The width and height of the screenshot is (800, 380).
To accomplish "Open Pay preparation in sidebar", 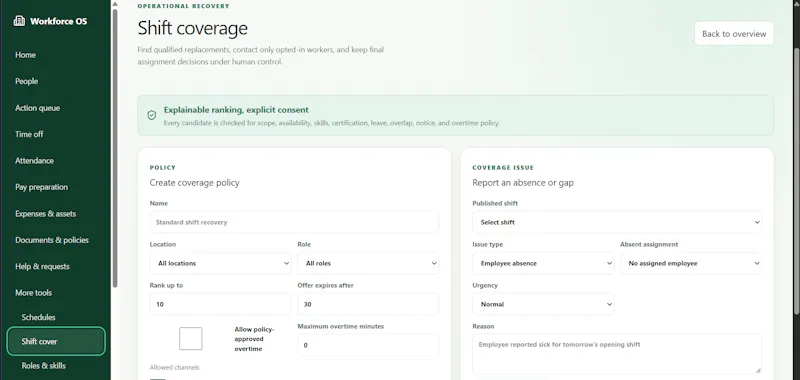I will 41,187.
